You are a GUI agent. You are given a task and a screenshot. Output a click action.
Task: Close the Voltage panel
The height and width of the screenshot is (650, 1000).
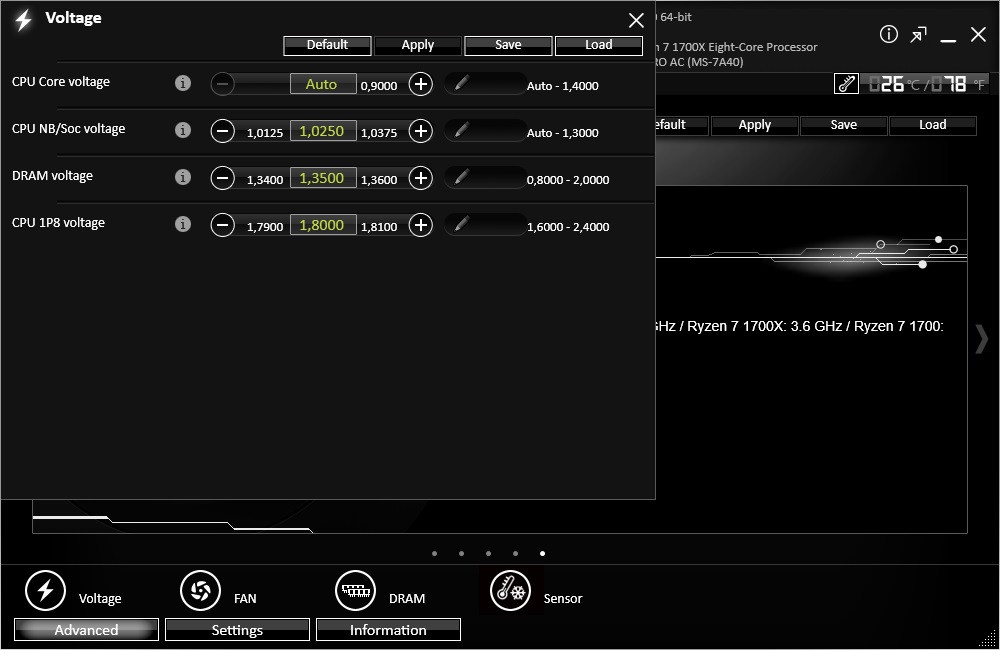pos(636,20)
